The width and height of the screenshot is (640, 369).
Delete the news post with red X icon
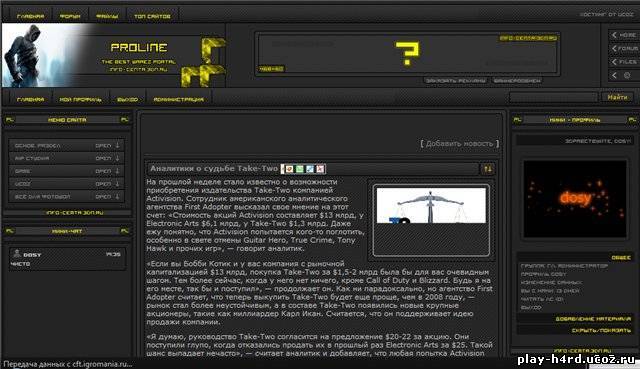[x=320, y=169]
